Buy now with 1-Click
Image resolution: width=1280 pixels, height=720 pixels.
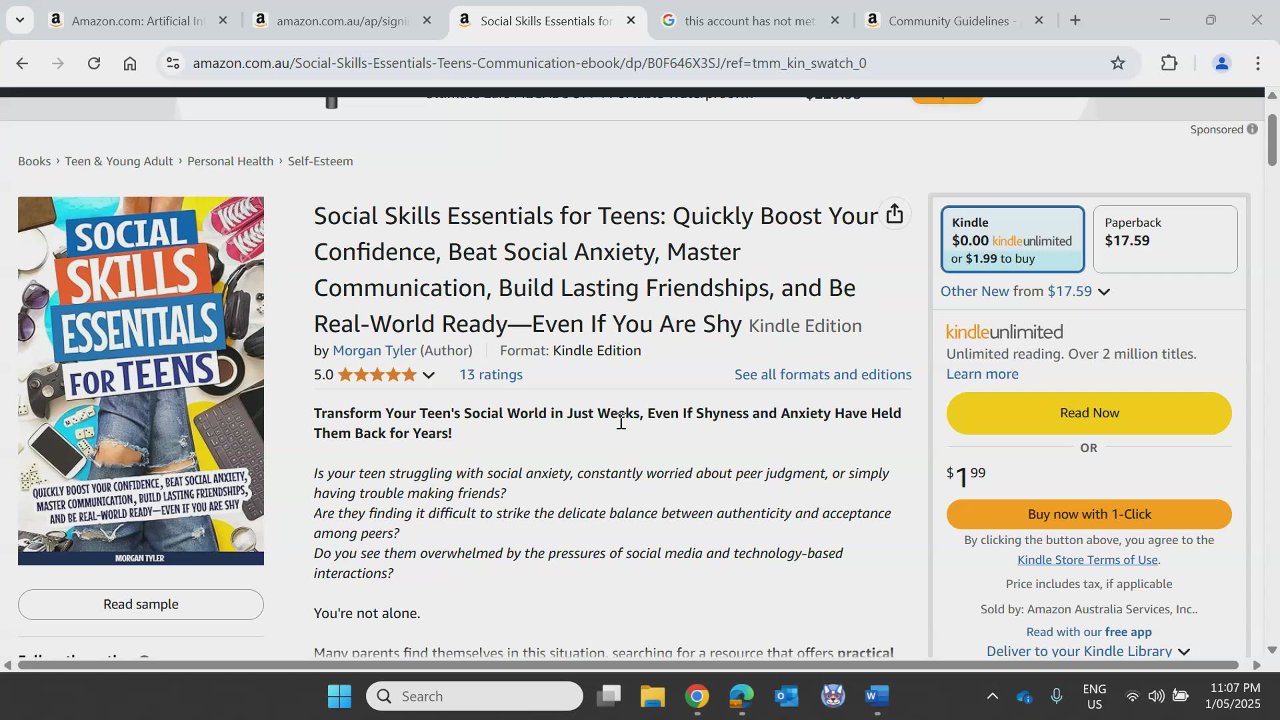coord(1089,514)
